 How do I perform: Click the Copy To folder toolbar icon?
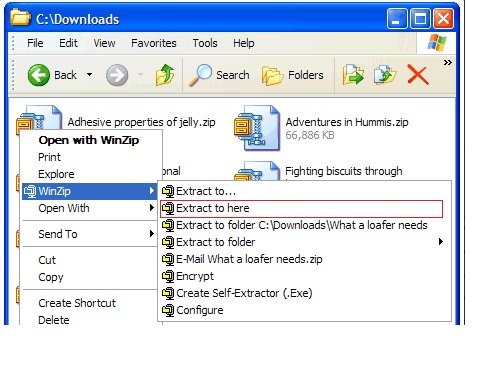pos(385,75)
